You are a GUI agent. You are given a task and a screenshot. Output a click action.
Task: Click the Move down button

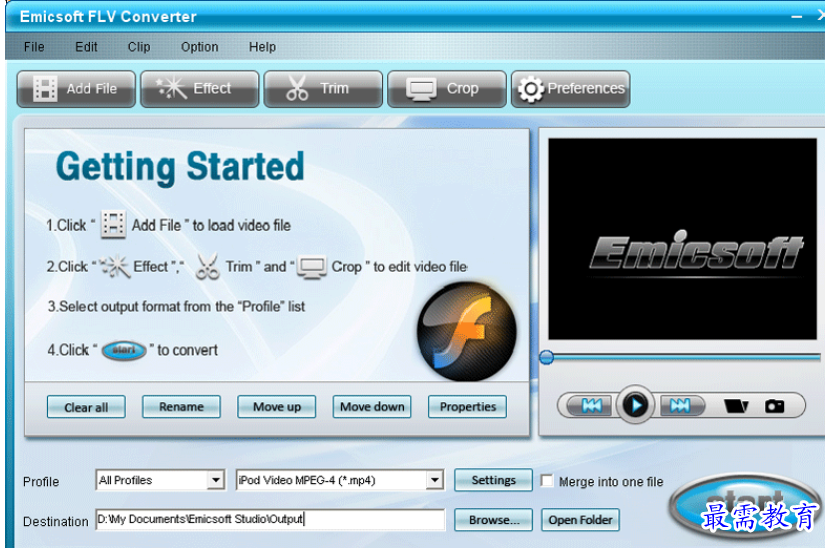click(372, 407)
